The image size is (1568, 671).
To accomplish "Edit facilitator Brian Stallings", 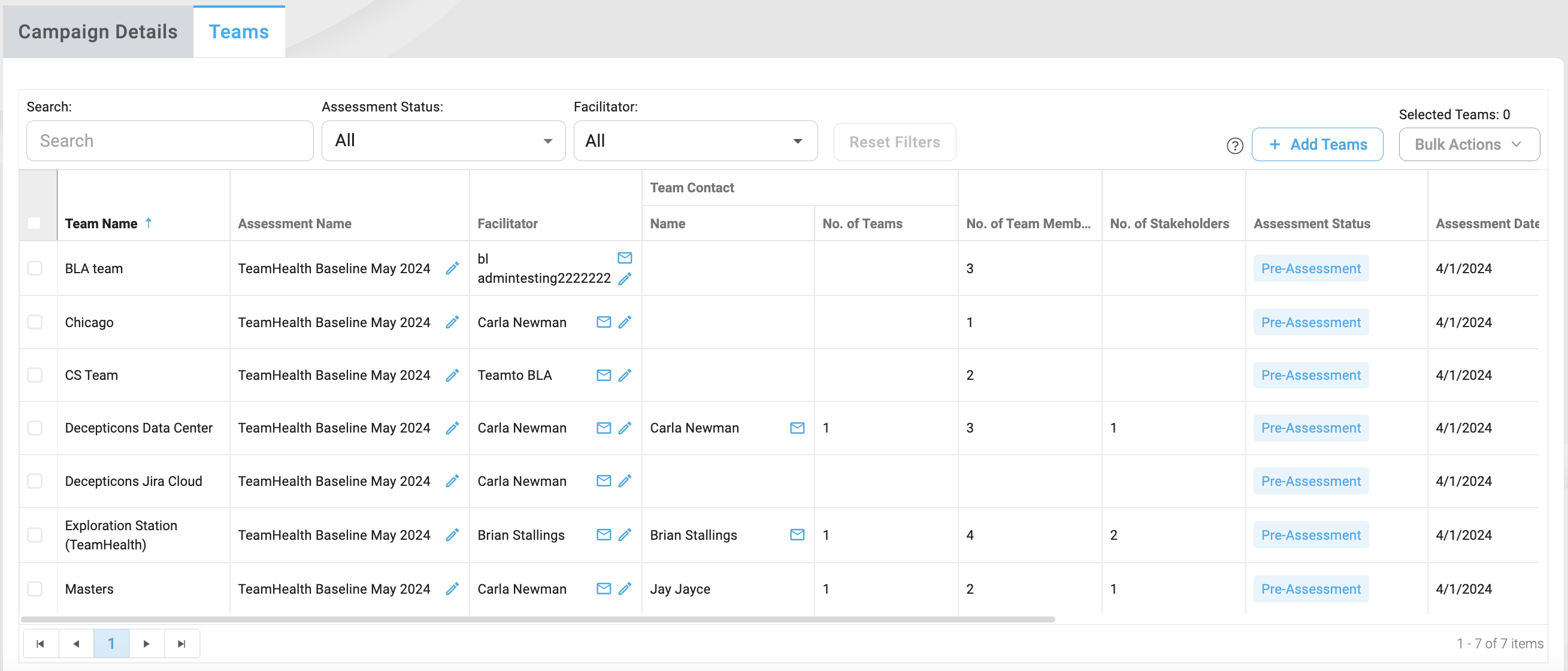I will point(625,534).
